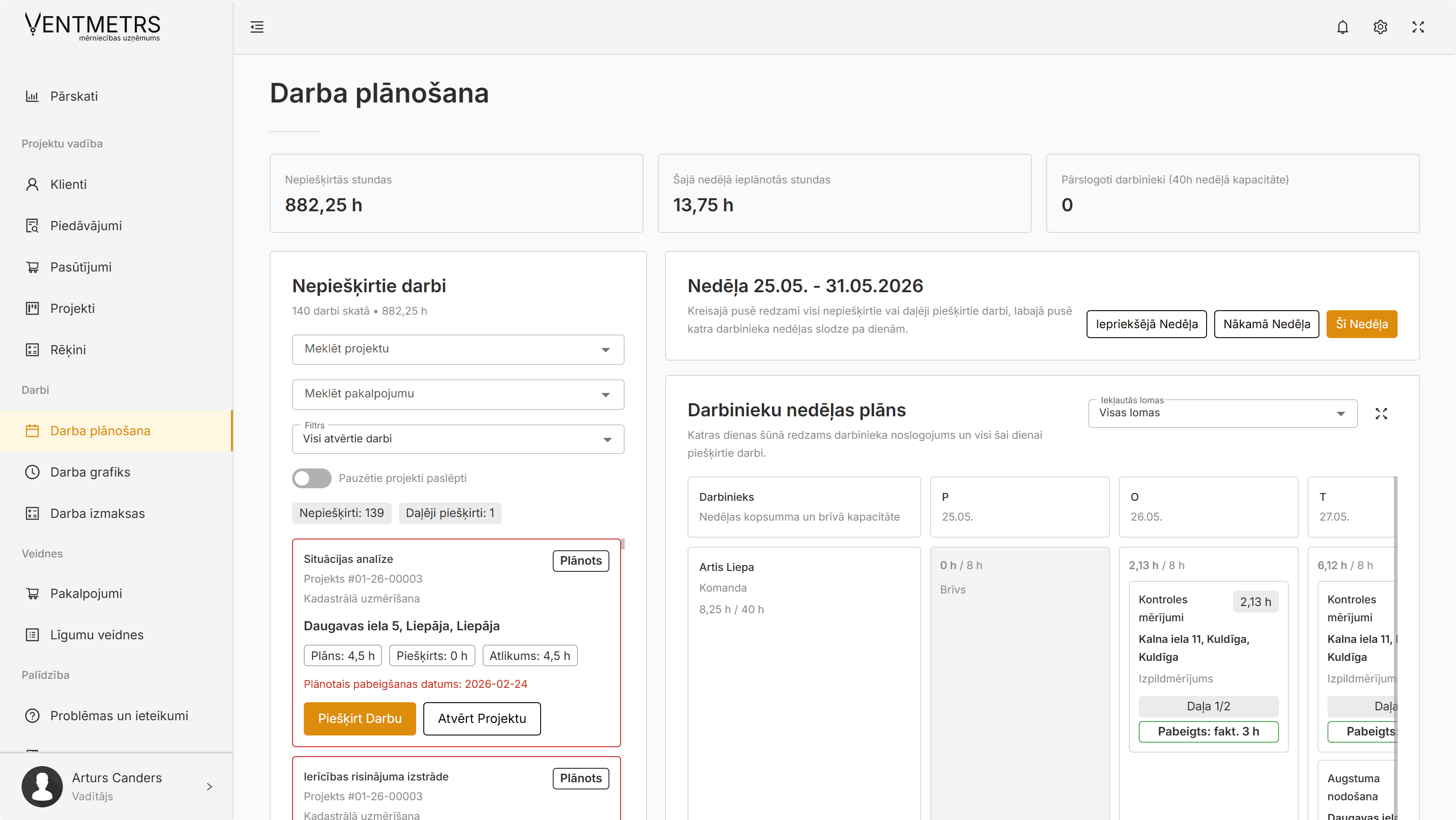Click Šī Nedēļa button
Screen dimensions: 1456x820
1362,324
